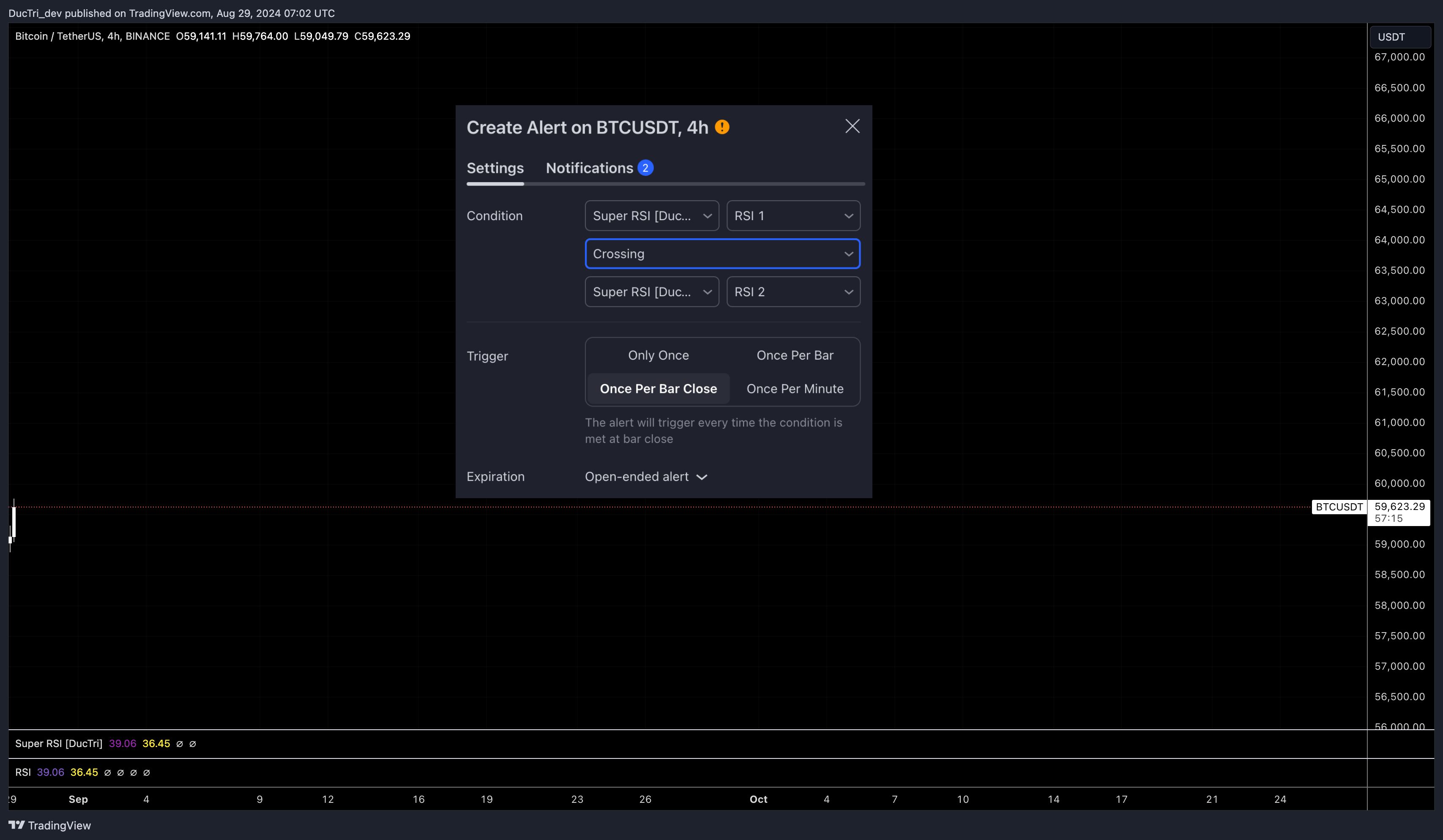This screenshot has width=1443, height=840.
Task: Click the Bitcoin / TetherUS symbol title
Action: (92, 36)
